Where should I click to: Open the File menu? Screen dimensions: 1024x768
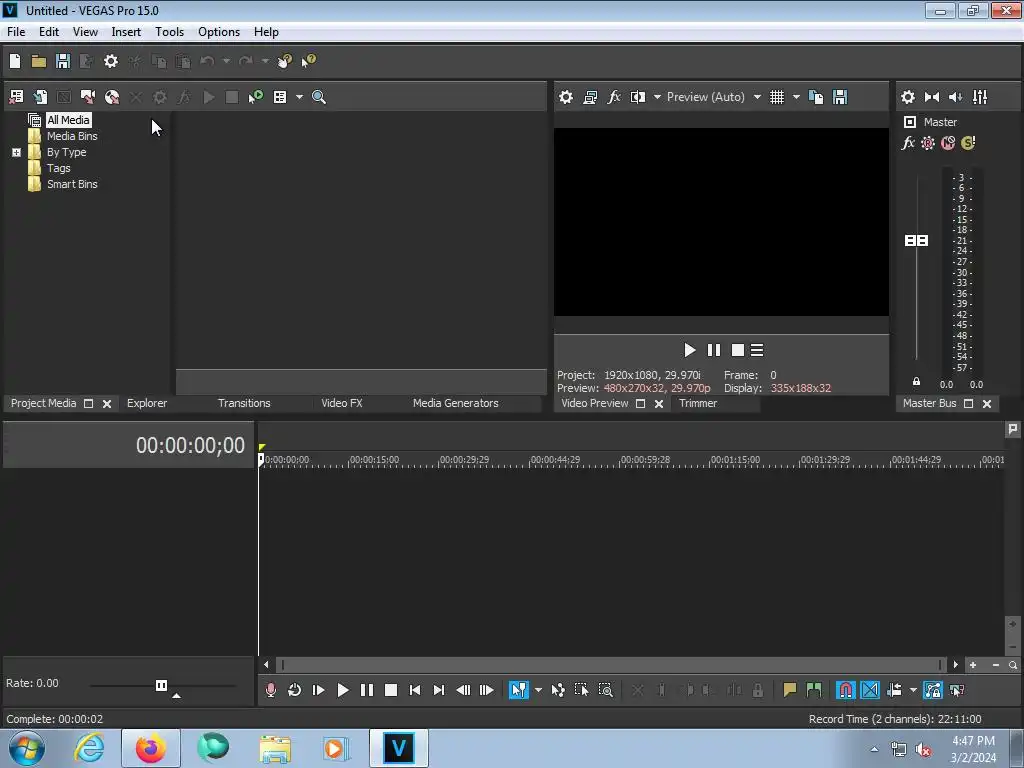16,32
